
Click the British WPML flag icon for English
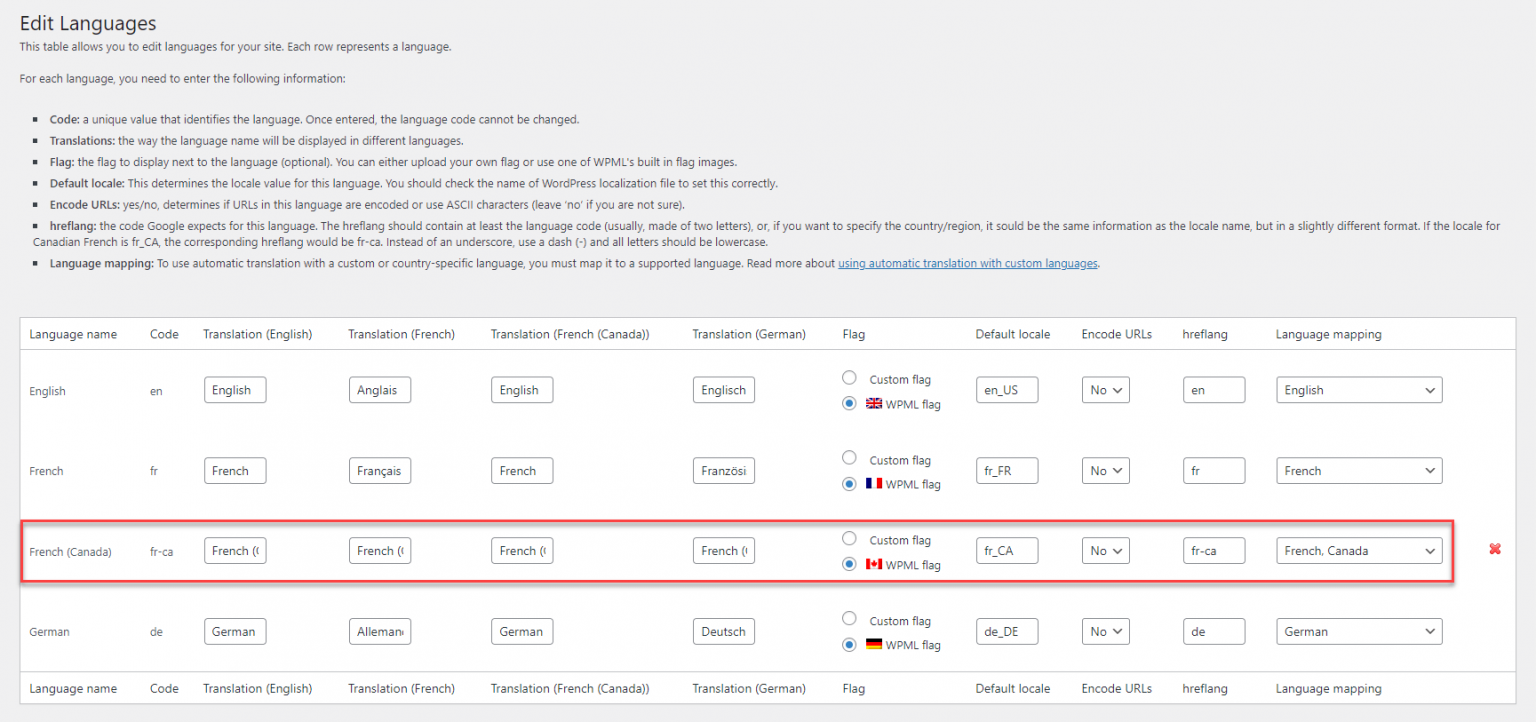coord(873,404)
